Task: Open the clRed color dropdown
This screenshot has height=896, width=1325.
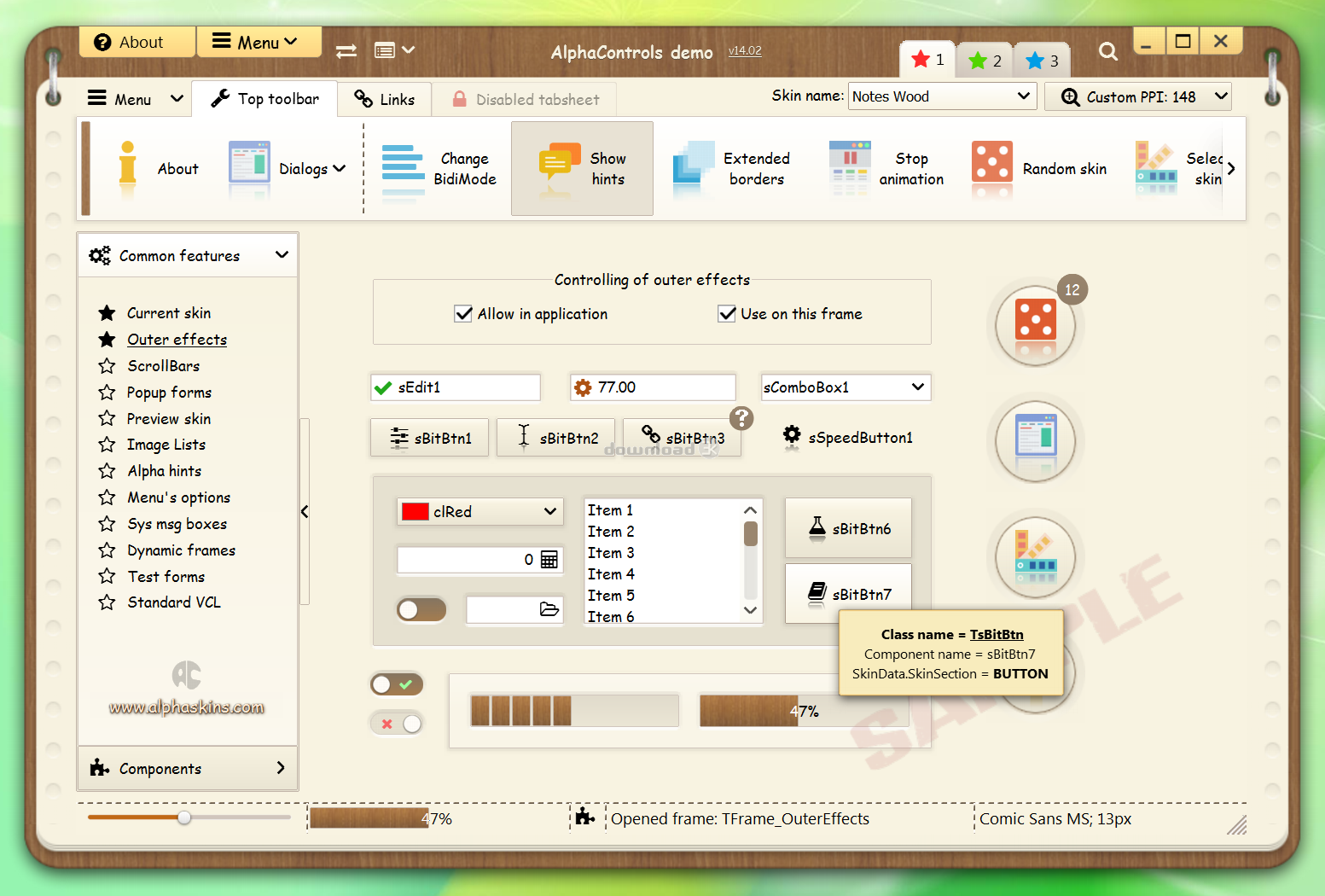Action: point(550,511)
